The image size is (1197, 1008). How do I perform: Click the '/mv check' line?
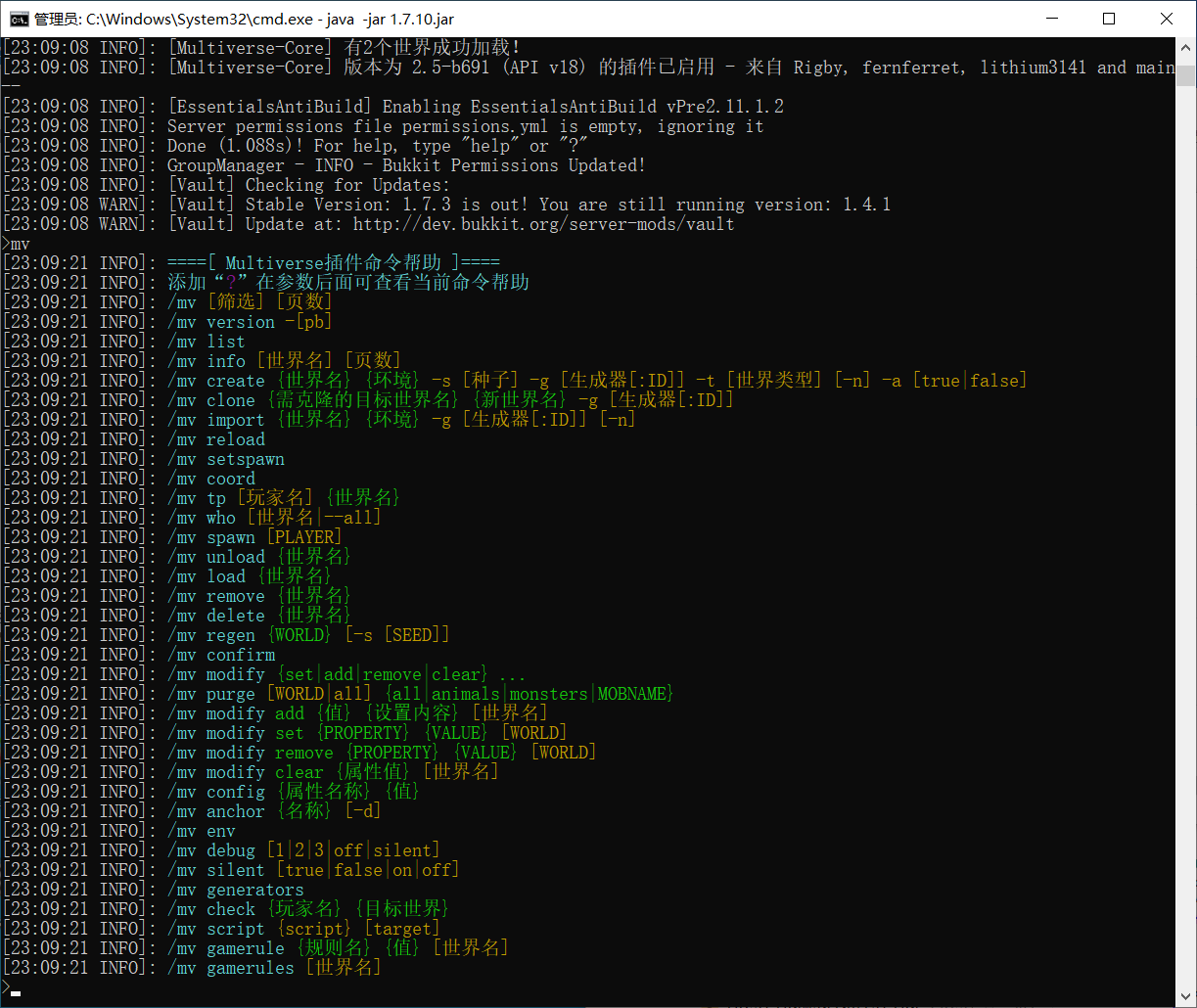click(226, 909)
